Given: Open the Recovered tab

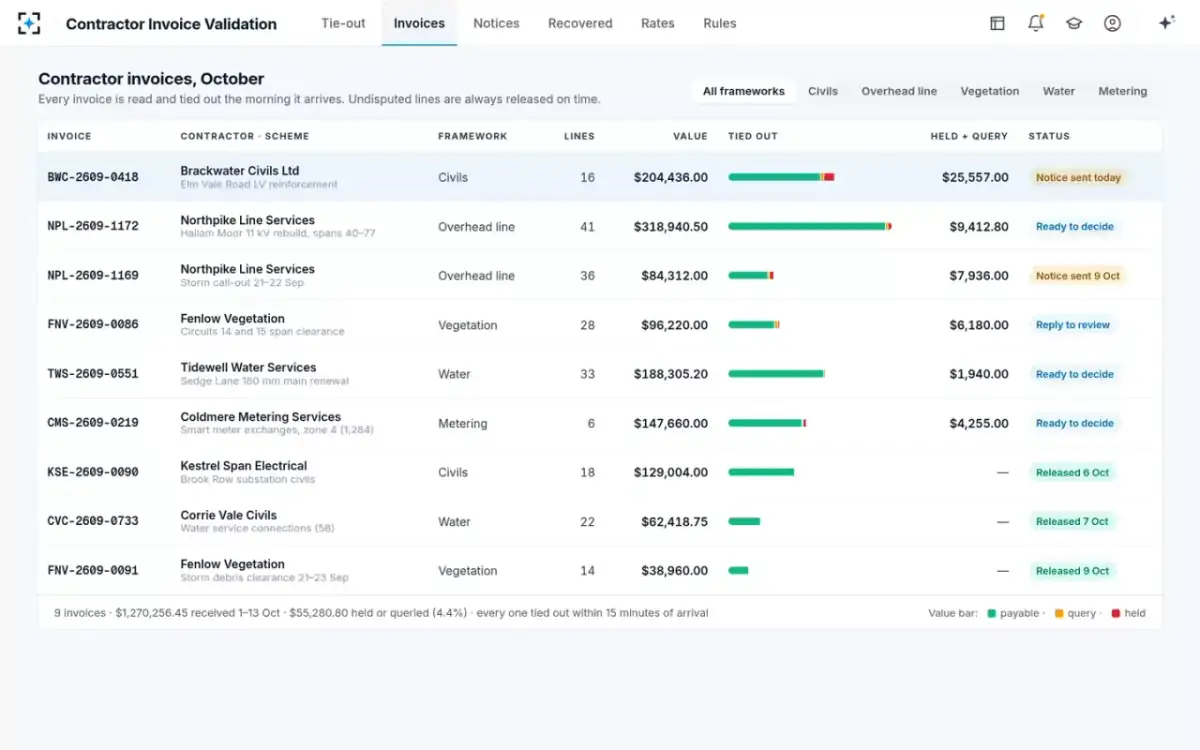Looking at the screenshot, I should 580,23.
